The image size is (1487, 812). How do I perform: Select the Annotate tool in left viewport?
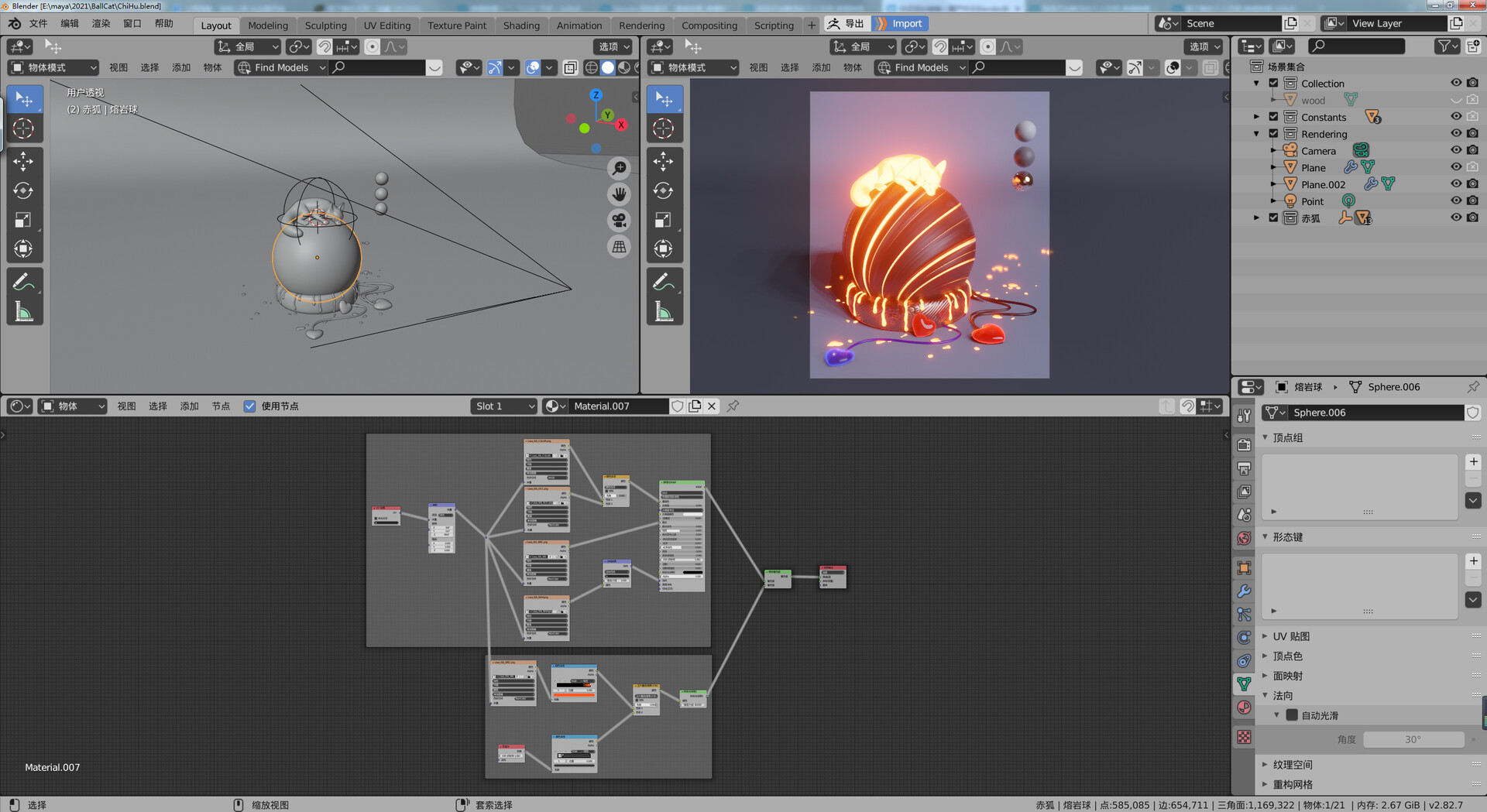23,283
